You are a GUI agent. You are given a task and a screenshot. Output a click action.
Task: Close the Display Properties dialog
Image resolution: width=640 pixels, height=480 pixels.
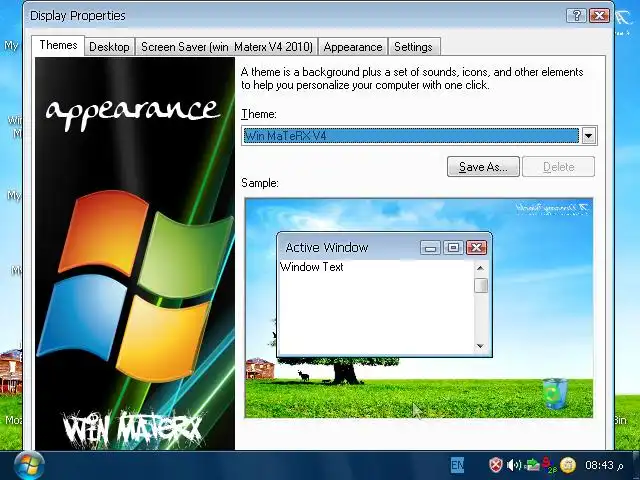click(x=600, y=16)
